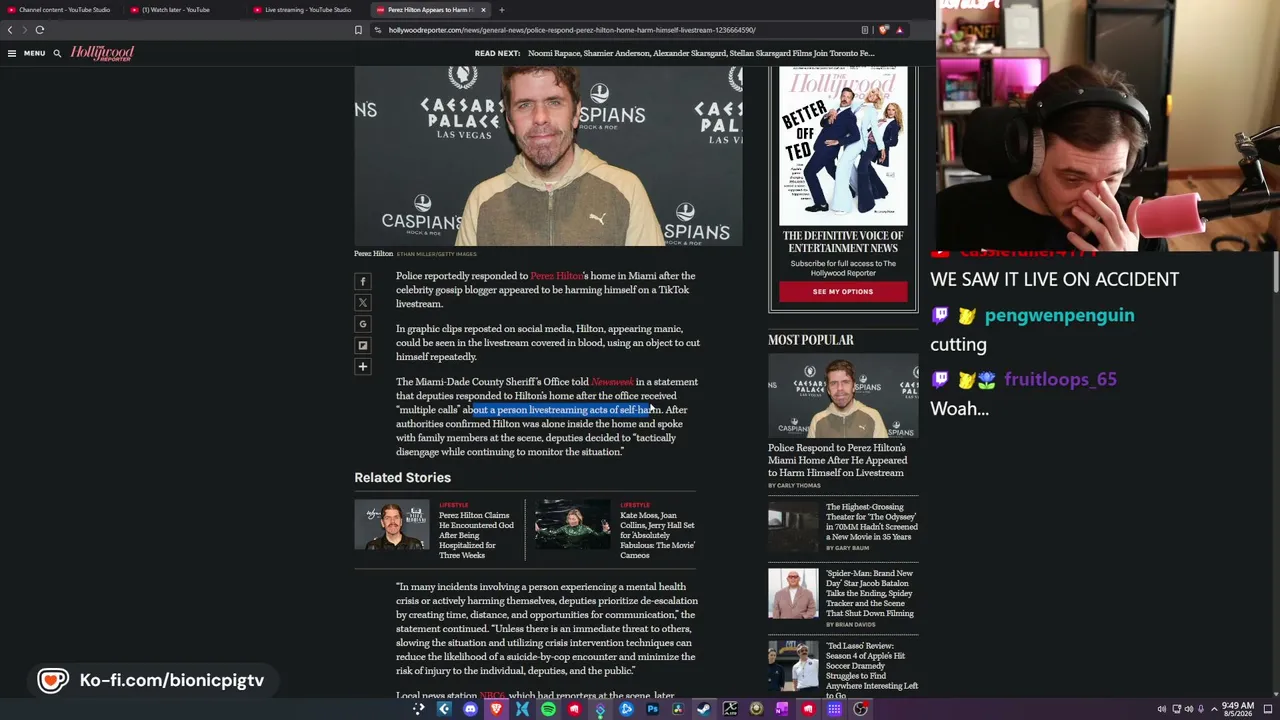The height and width of the screenshot is (720, 1280).
Task: Go back to the previous page
Action: click(x=10, y=30)
